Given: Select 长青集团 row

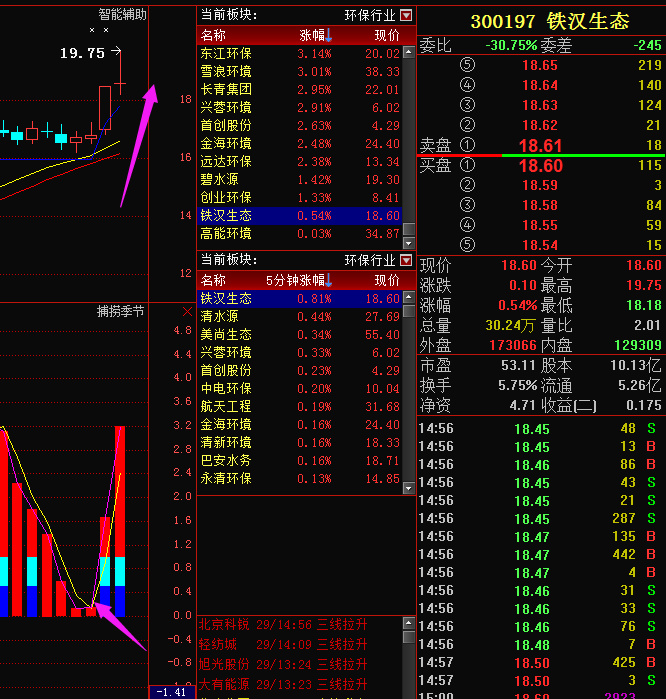Looking at the screenshot, I should click(x=300, y=90).
